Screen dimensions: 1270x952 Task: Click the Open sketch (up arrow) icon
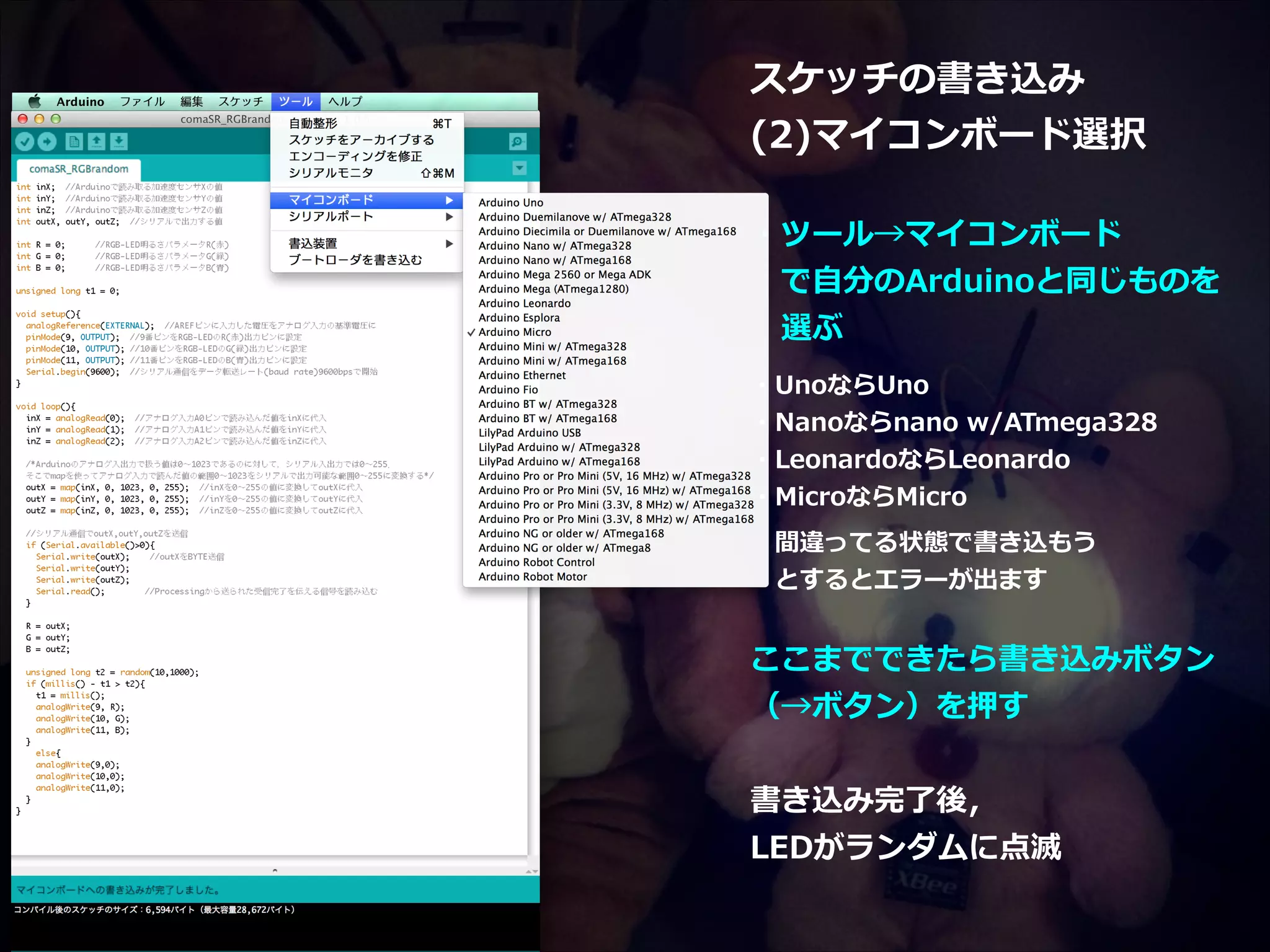[x=96, y=142]
